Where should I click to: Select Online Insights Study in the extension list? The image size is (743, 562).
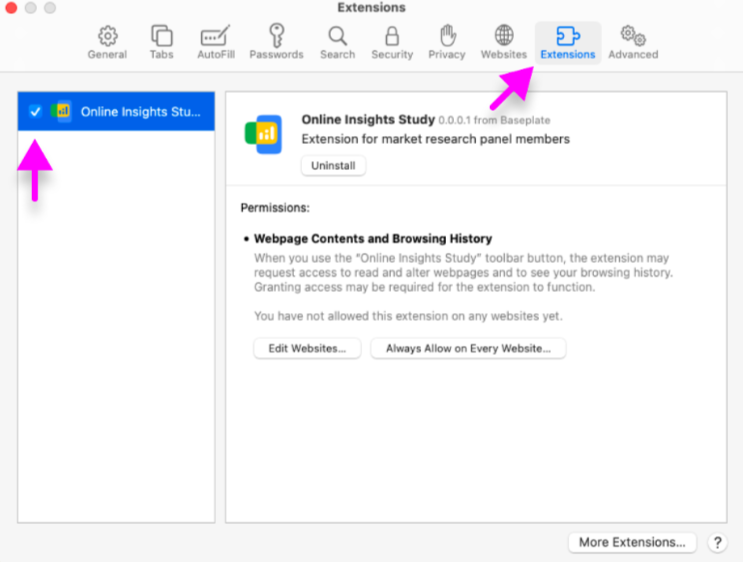[116, 111]
